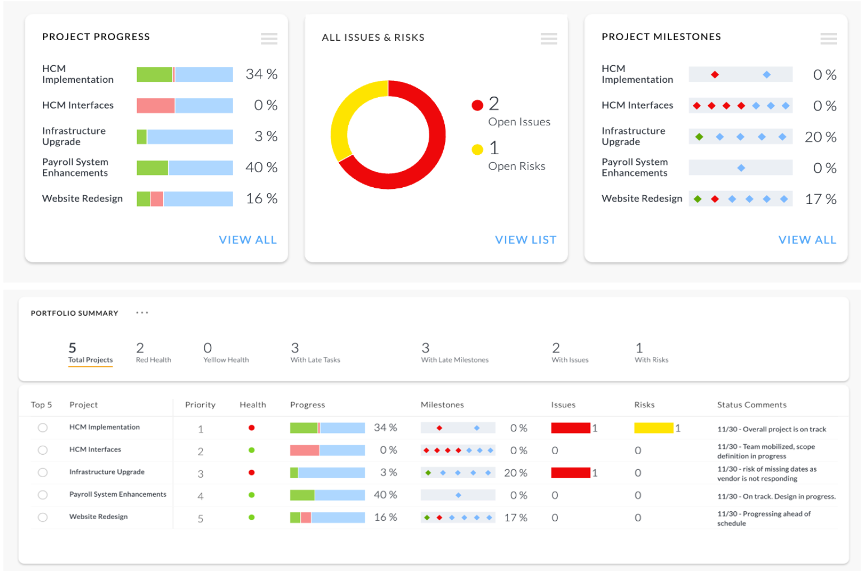The height and width of the screenshot is (572, 864).
Task: Sort table by Health column header
Action: coord(253,404)
